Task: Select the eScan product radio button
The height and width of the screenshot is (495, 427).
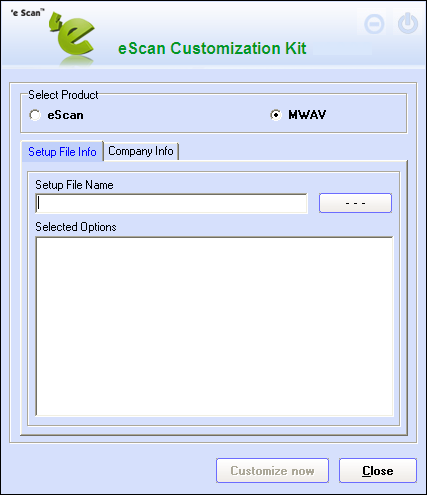Action: pos(35,115)
